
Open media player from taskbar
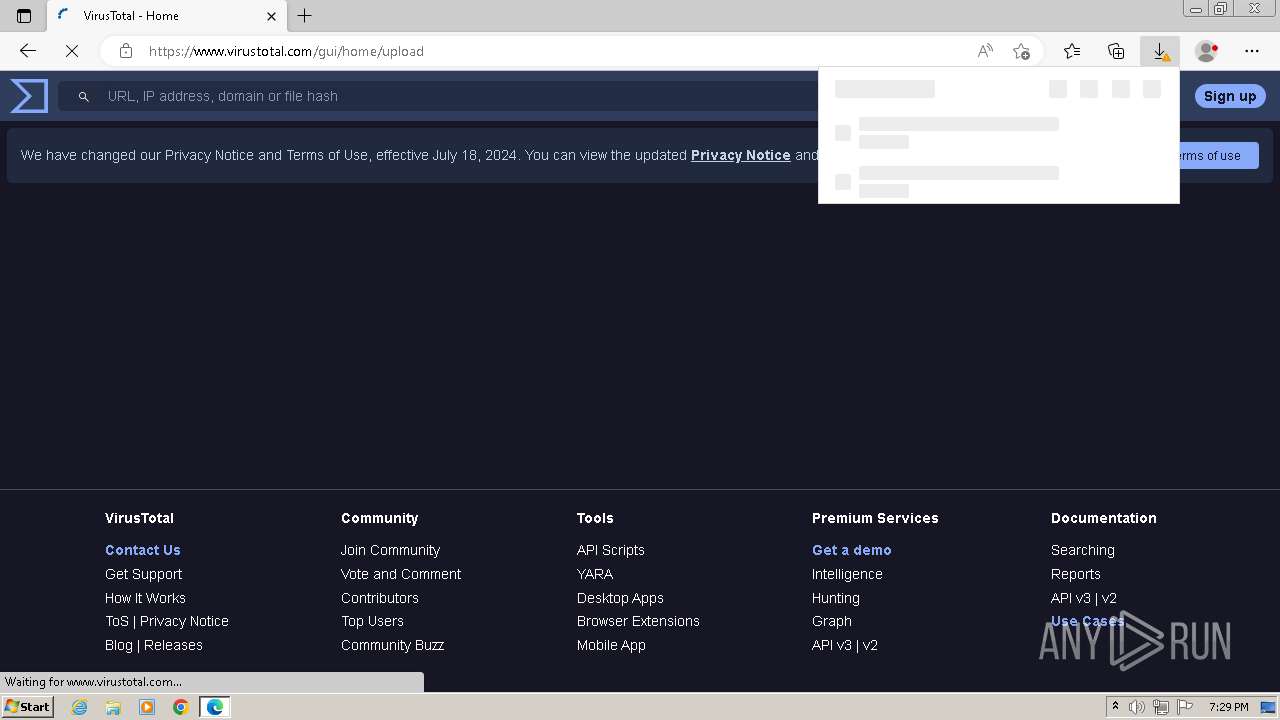(147, 707)
